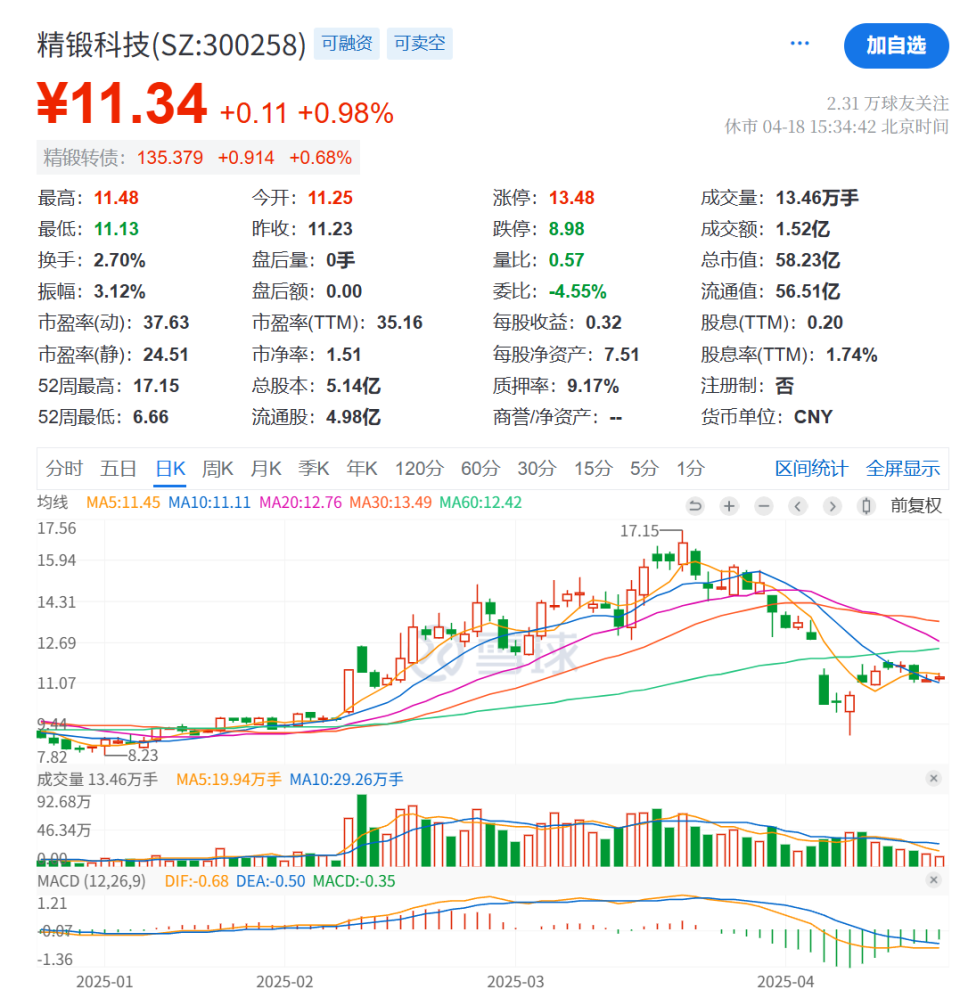960x1006 pixels.
Task: Zoom out the K-line chart with minus icon
Action: pyautogui.click(x=764, y=506)
